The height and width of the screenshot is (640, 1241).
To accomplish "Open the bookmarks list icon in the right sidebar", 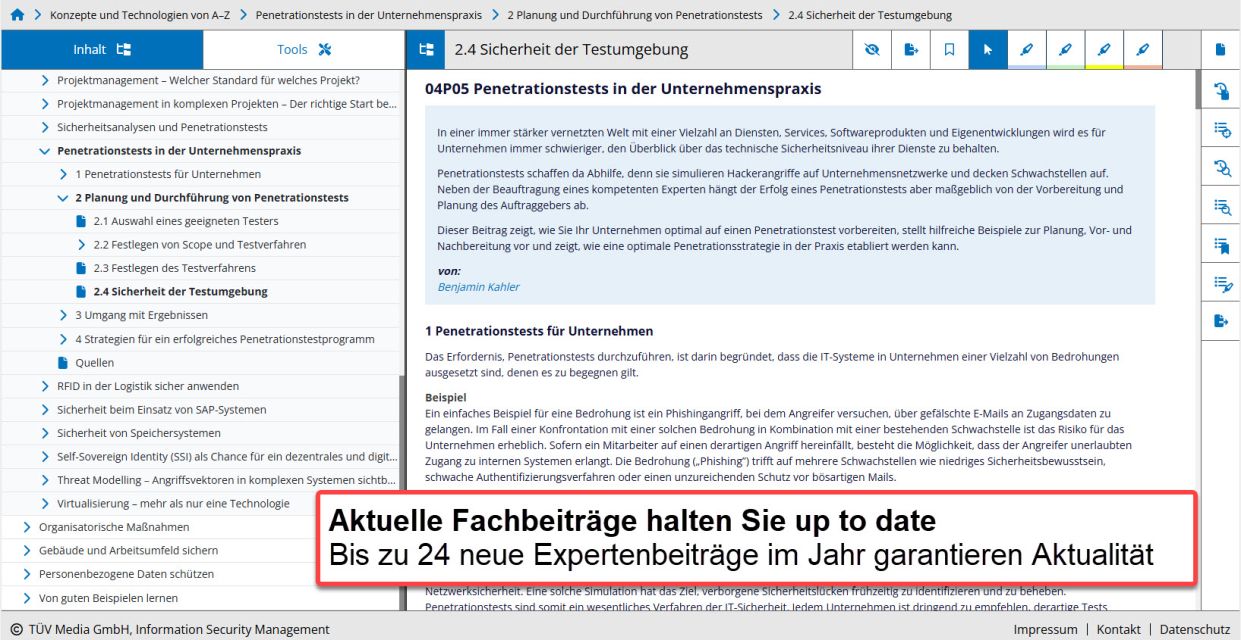I will [1220, 245].
